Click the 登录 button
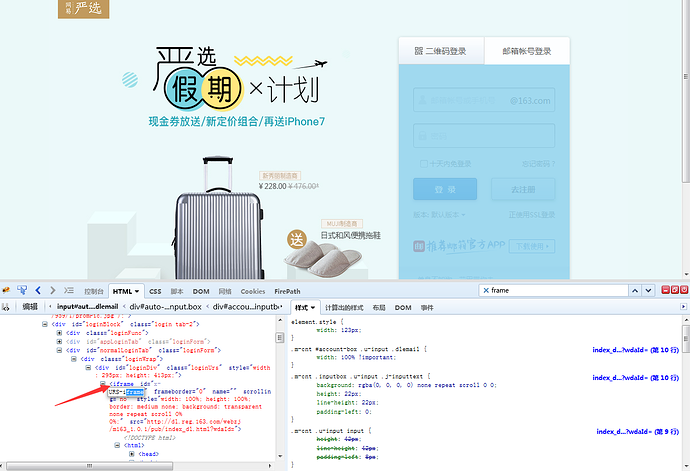The height and width of the screenshot is (471, 690). tap(445, 189)
